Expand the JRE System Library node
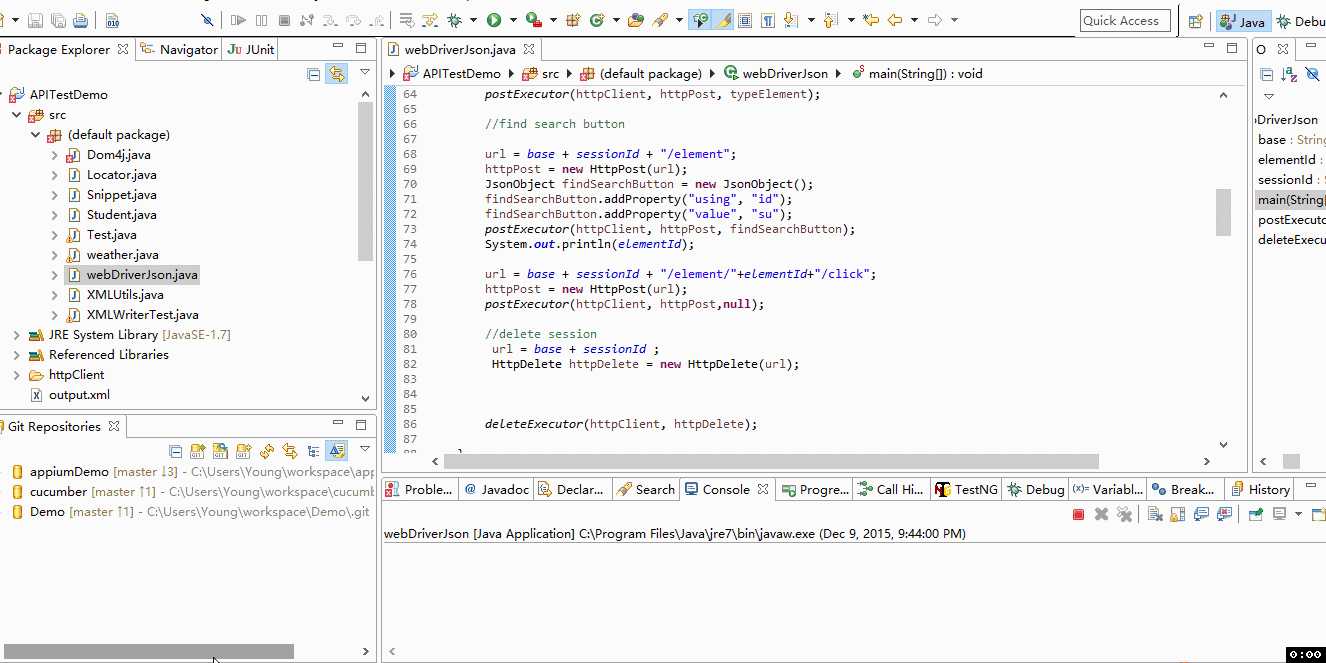Screen dimensions: 1326x663 click(x=16, y=335)
